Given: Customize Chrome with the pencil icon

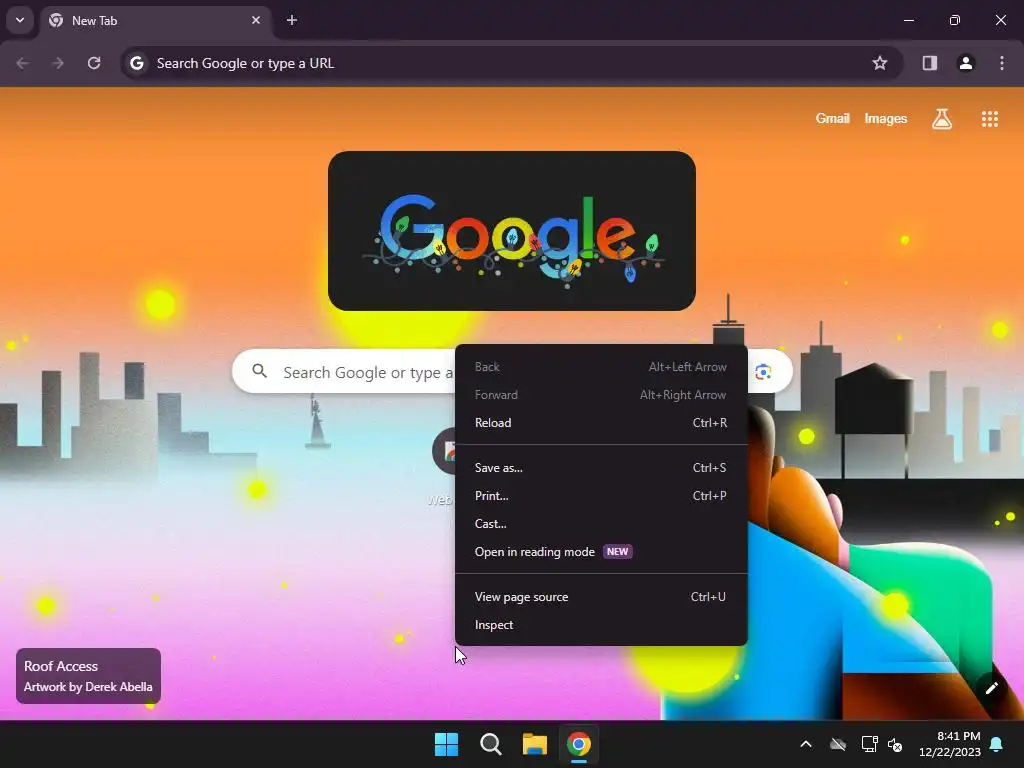Looking at the screenshot, I should tap(991, 688).
